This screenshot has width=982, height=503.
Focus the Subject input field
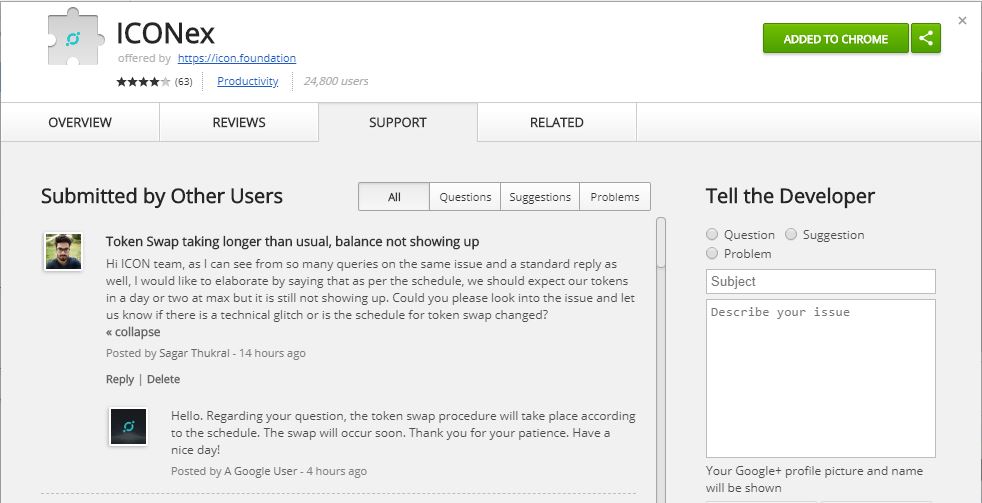coord(820,281)
